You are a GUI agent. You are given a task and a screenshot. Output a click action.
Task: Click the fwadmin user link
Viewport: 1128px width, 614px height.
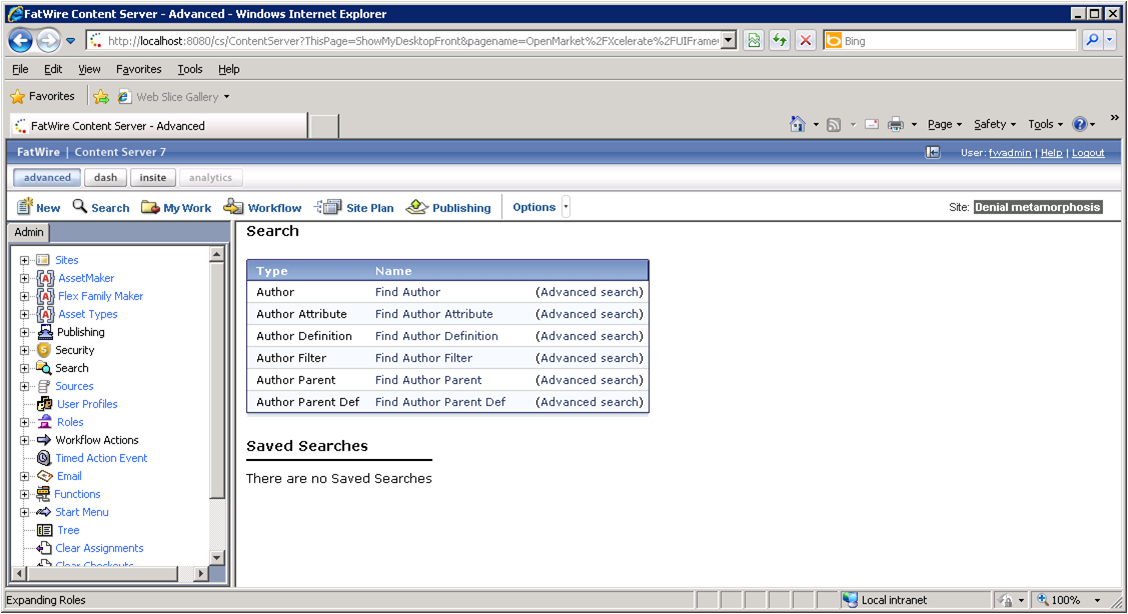[x=1009, y=152]
